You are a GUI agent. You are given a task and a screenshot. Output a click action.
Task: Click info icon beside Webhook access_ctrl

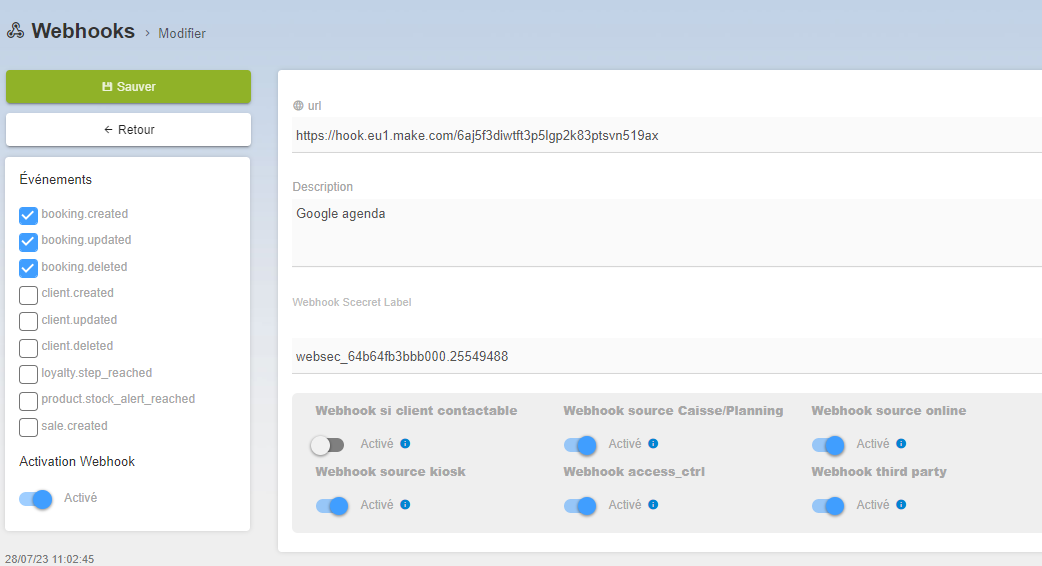click(x=653, y=505)
